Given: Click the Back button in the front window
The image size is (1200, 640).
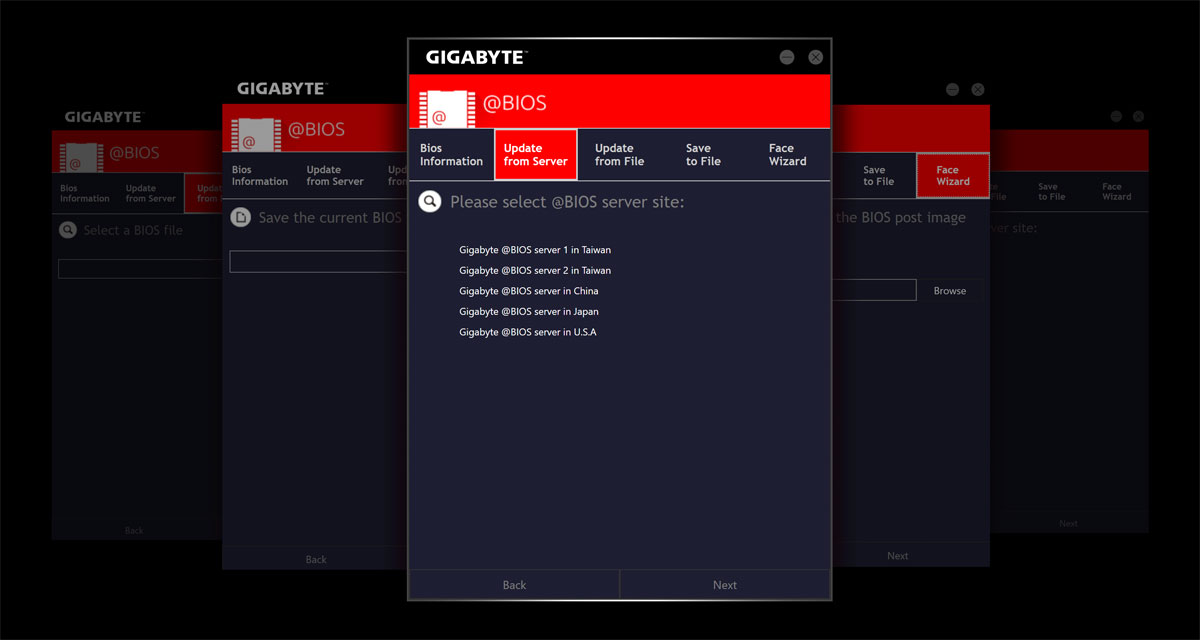Looking at the screenshot, I should [514, 585].
